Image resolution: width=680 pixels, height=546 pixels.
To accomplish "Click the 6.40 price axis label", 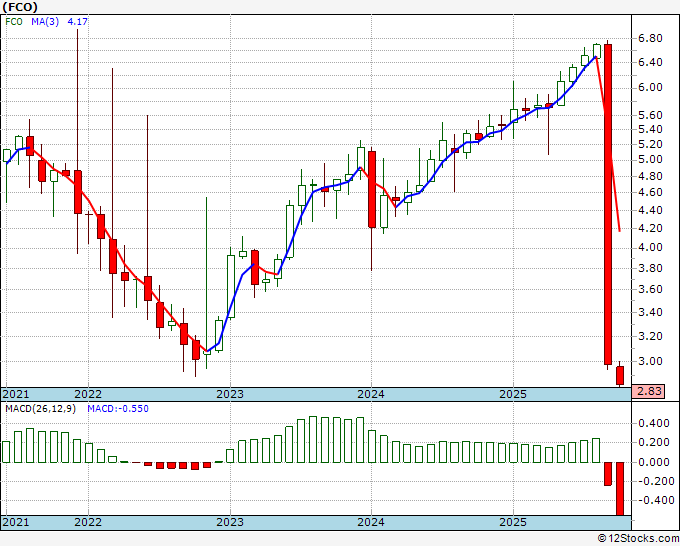I will (650, 62).
